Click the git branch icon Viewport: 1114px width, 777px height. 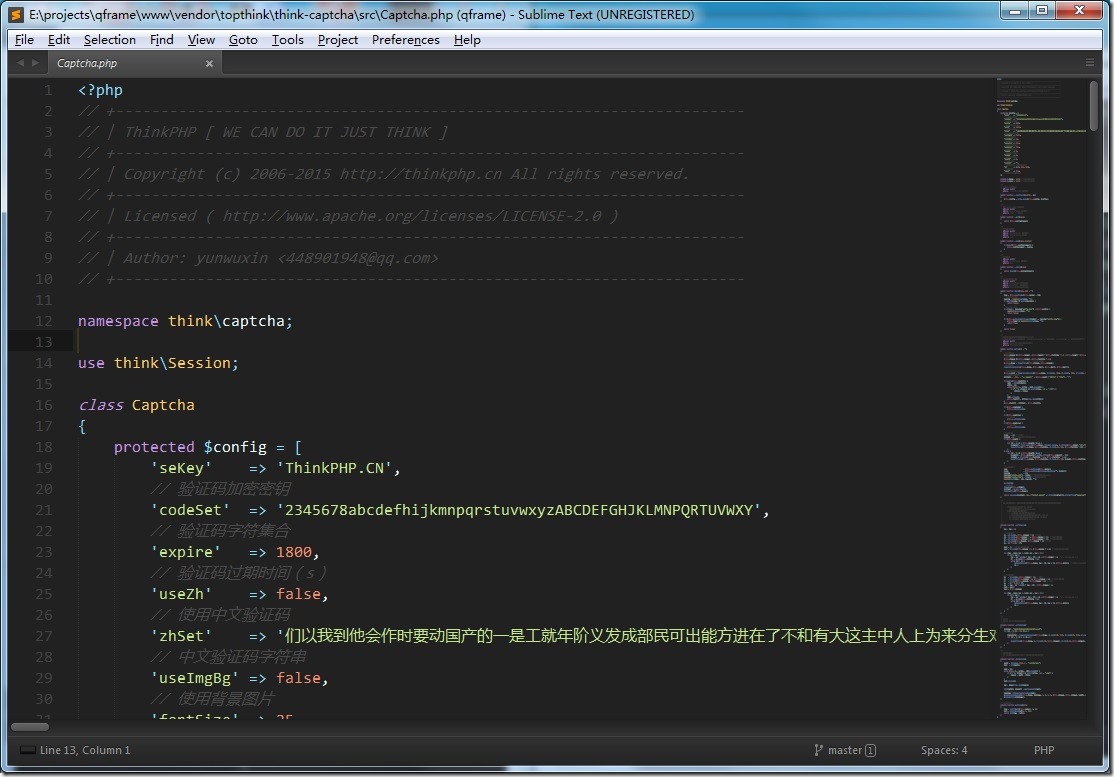coord(818,750)
